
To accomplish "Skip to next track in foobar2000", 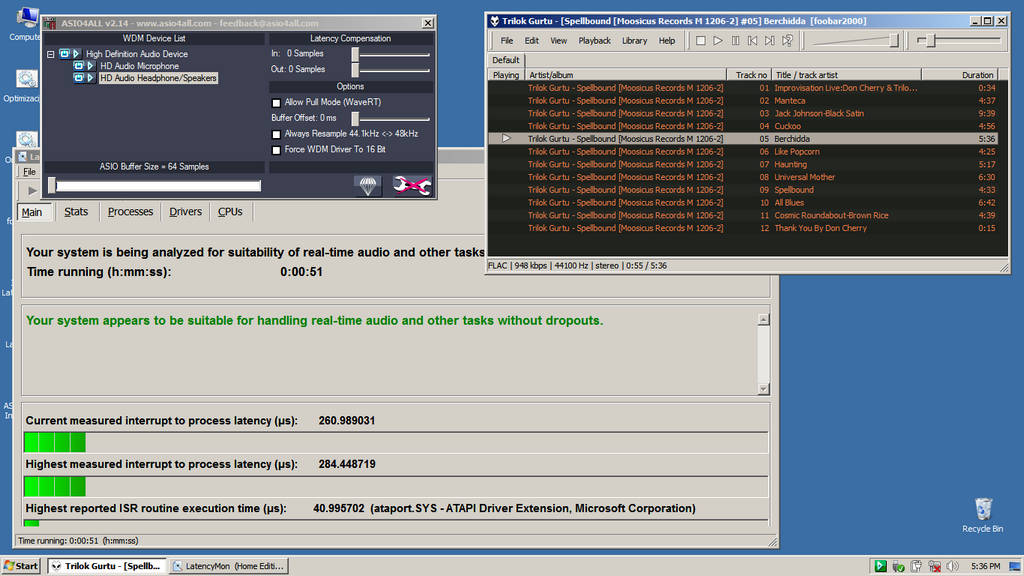I will pos(770,40).
